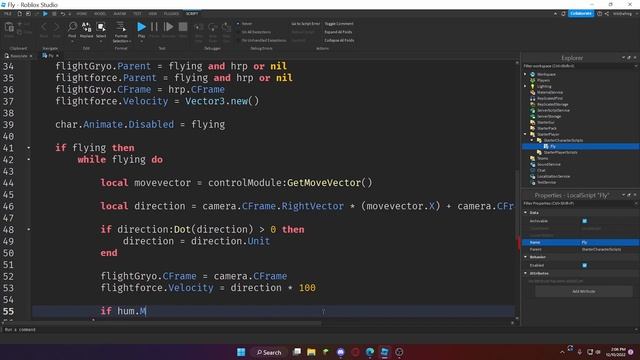
Task: Select the Never break-on-exceptions option
Action: 245,24
